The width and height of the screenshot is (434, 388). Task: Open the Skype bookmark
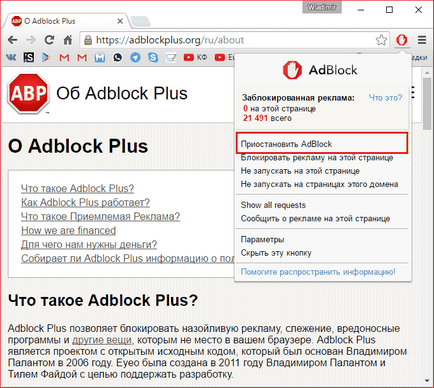[x=153, y=58]
